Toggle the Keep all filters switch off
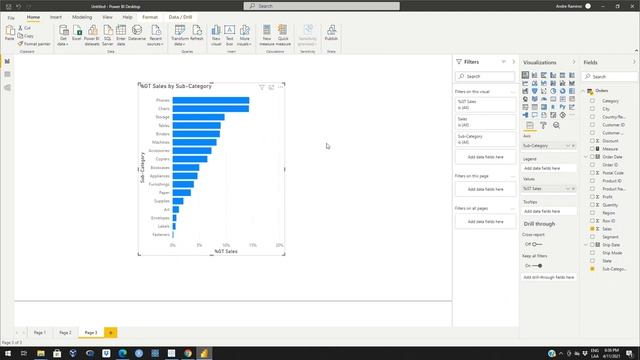The height and width of the screenshot is (360, 640). coord(537,266)
